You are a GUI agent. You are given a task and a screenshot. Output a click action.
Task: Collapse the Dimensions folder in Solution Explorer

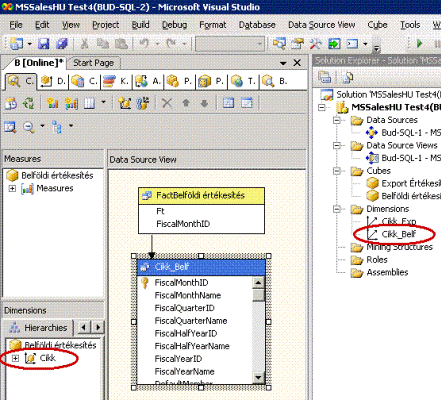337,209
